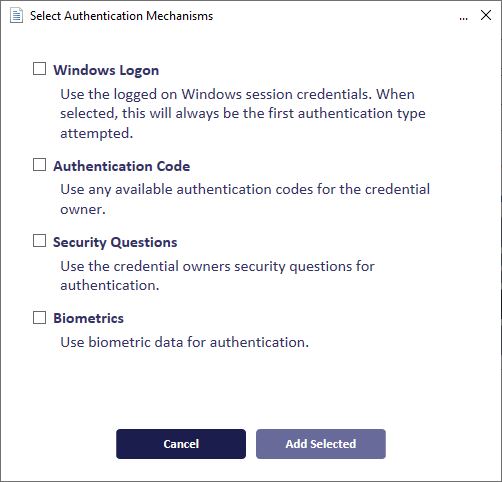Click the Biometrics heading label
Screen dimensions: 502x482
click(x=88, y=318)
